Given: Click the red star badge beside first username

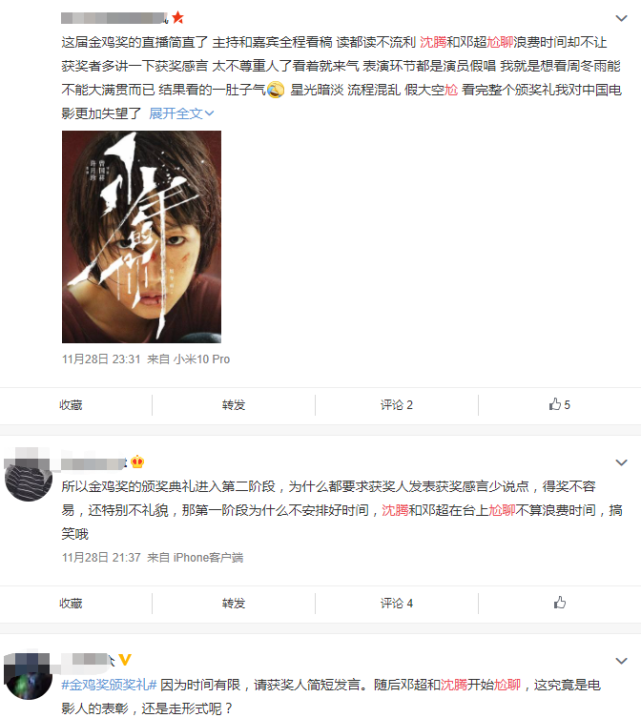Looking at the screenshot, I should 178,18.
